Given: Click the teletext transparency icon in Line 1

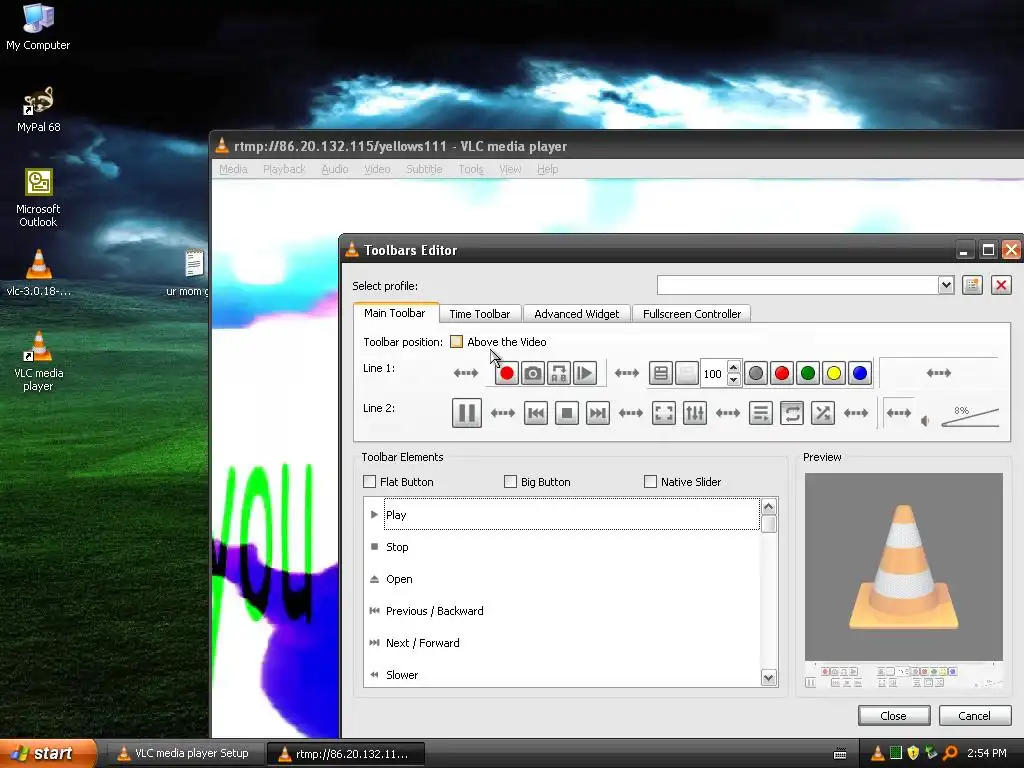Looking at the screenshot, I should [x=686, y=374].
